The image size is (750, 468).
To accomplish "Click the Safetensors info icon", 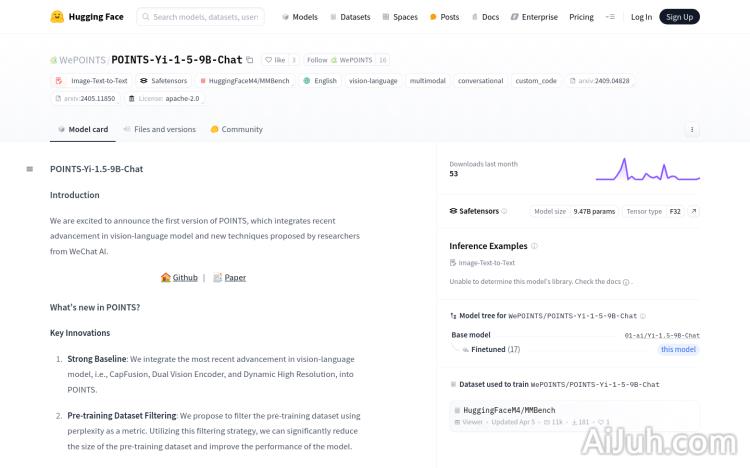I will (x=504, y=211).
